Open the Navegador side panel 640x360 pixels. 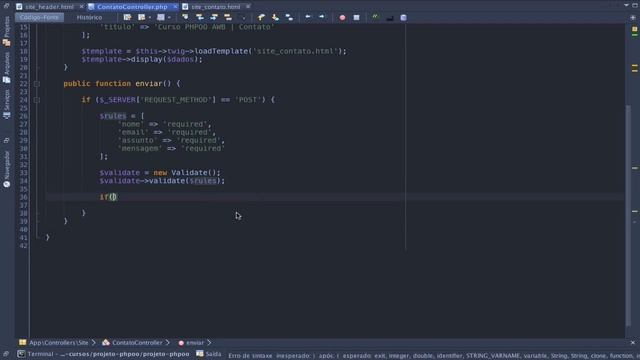tap(7, 169)
